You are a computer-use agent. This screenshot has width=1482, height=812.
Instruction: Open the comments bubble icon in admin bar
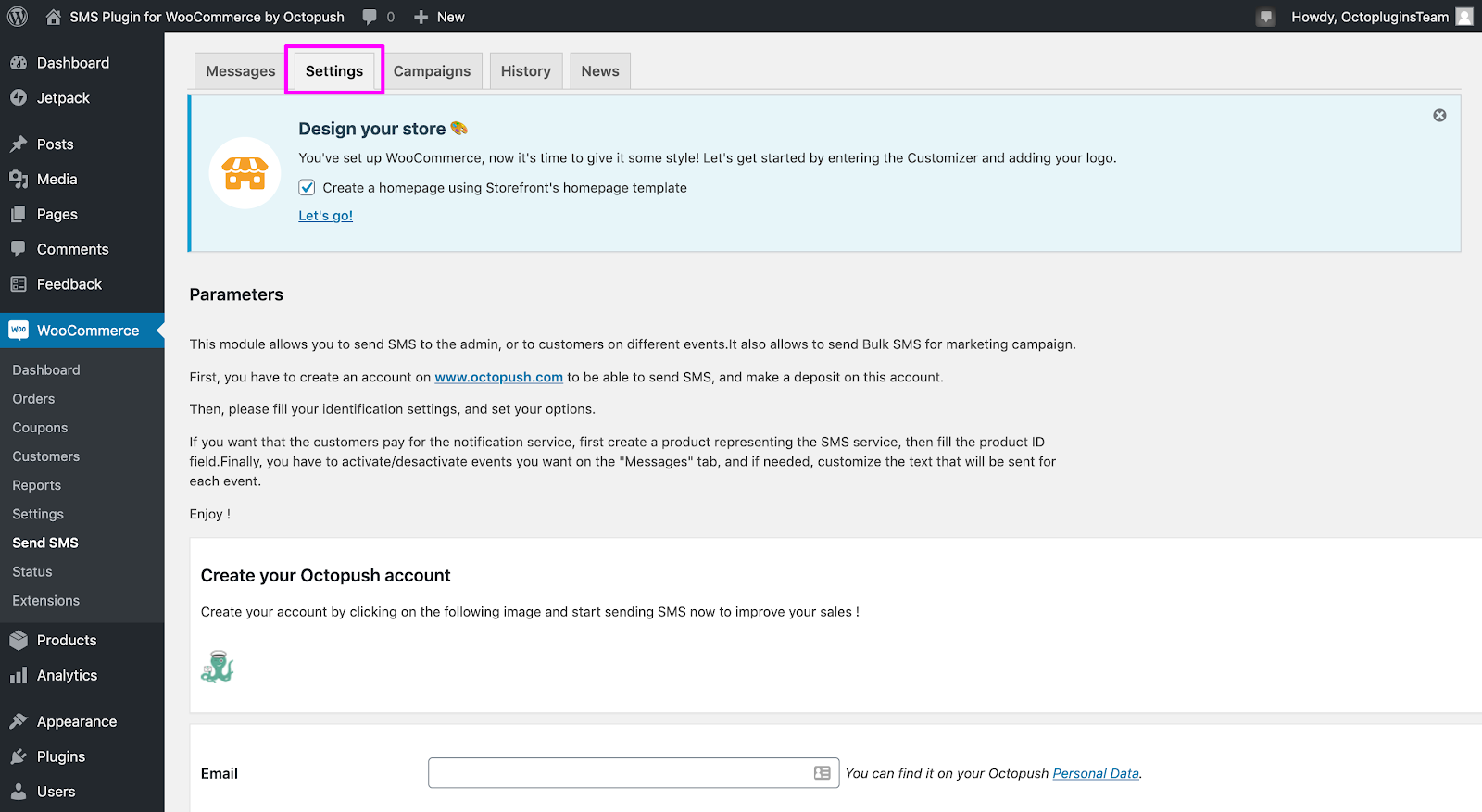click(x=370, y=17)
